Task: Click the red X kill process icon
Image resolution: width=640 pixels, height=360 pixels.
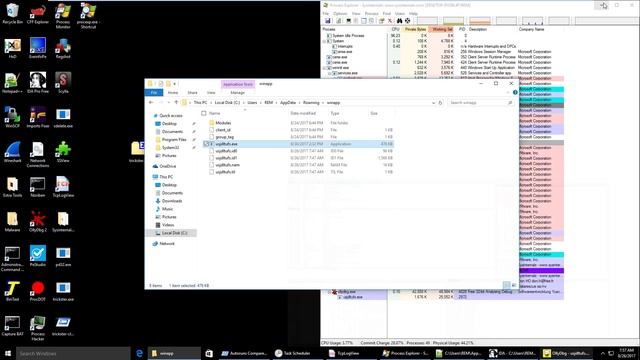Action: pyautogui.click(x=390, y=21)
